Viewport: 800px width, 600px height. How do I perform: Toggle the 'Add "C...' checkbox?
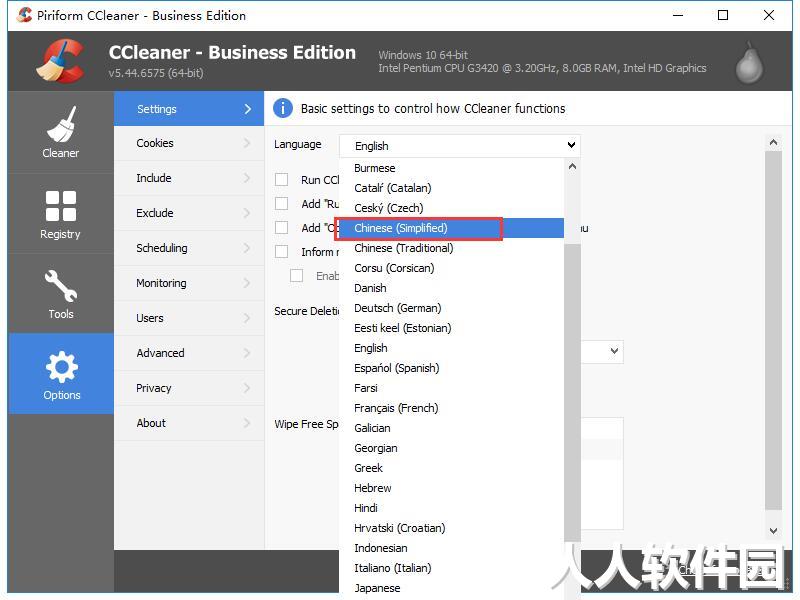(281, 228)
